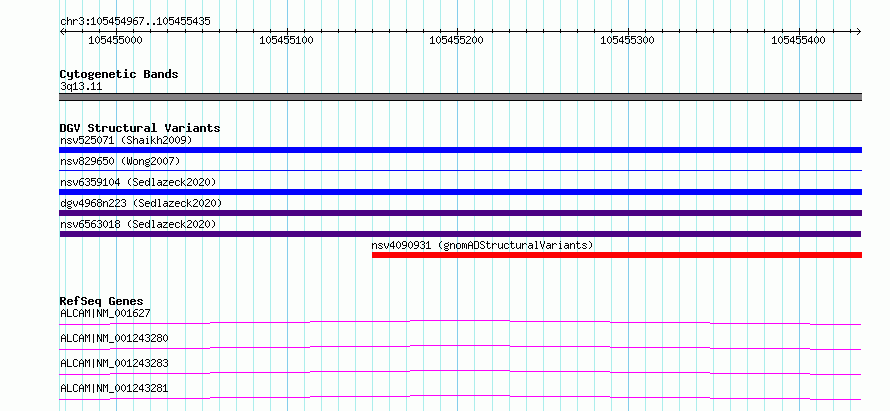Select the blue nsv6359104 variant bar

pyautogui.click(x=460, y=192)
